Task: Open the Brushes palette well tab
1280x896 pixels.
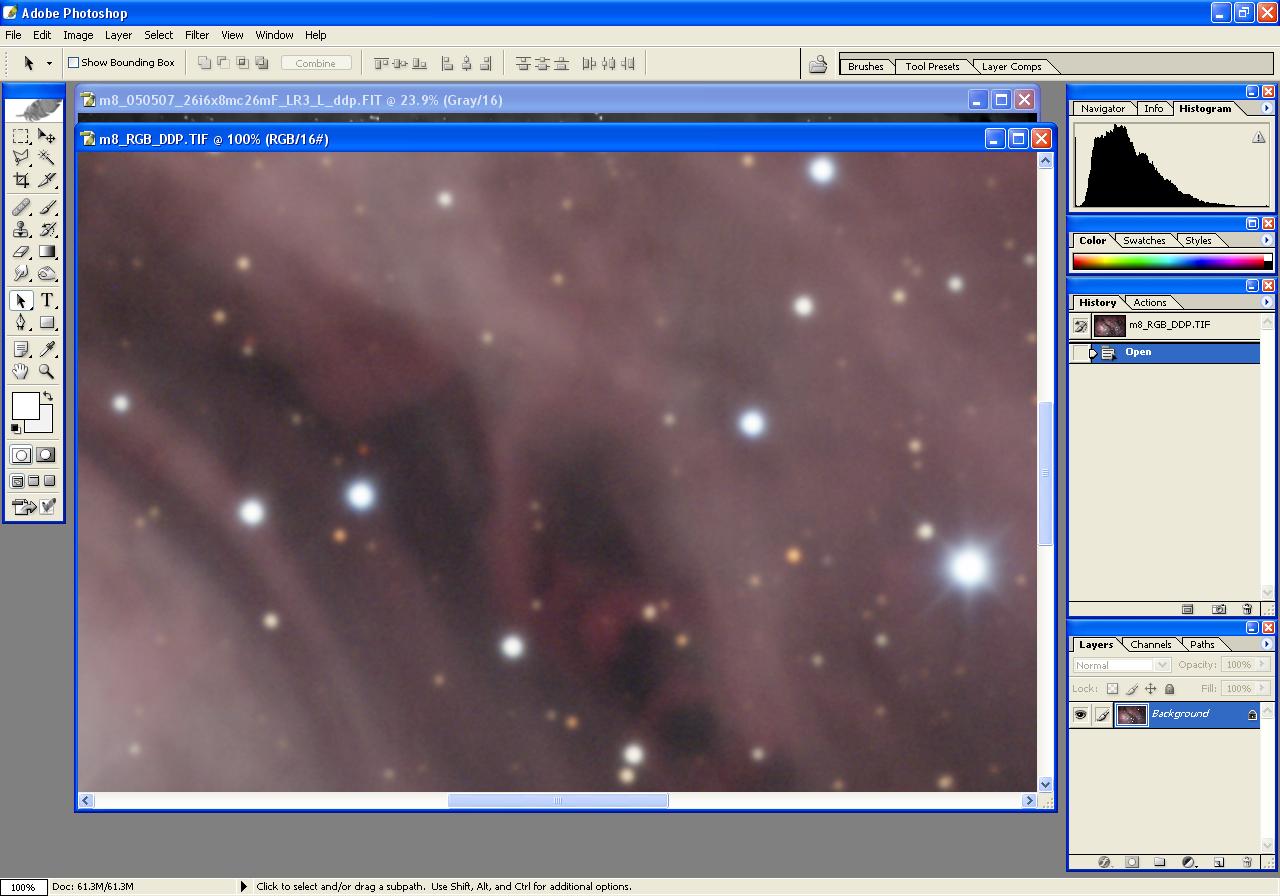Action: point(865,67)
